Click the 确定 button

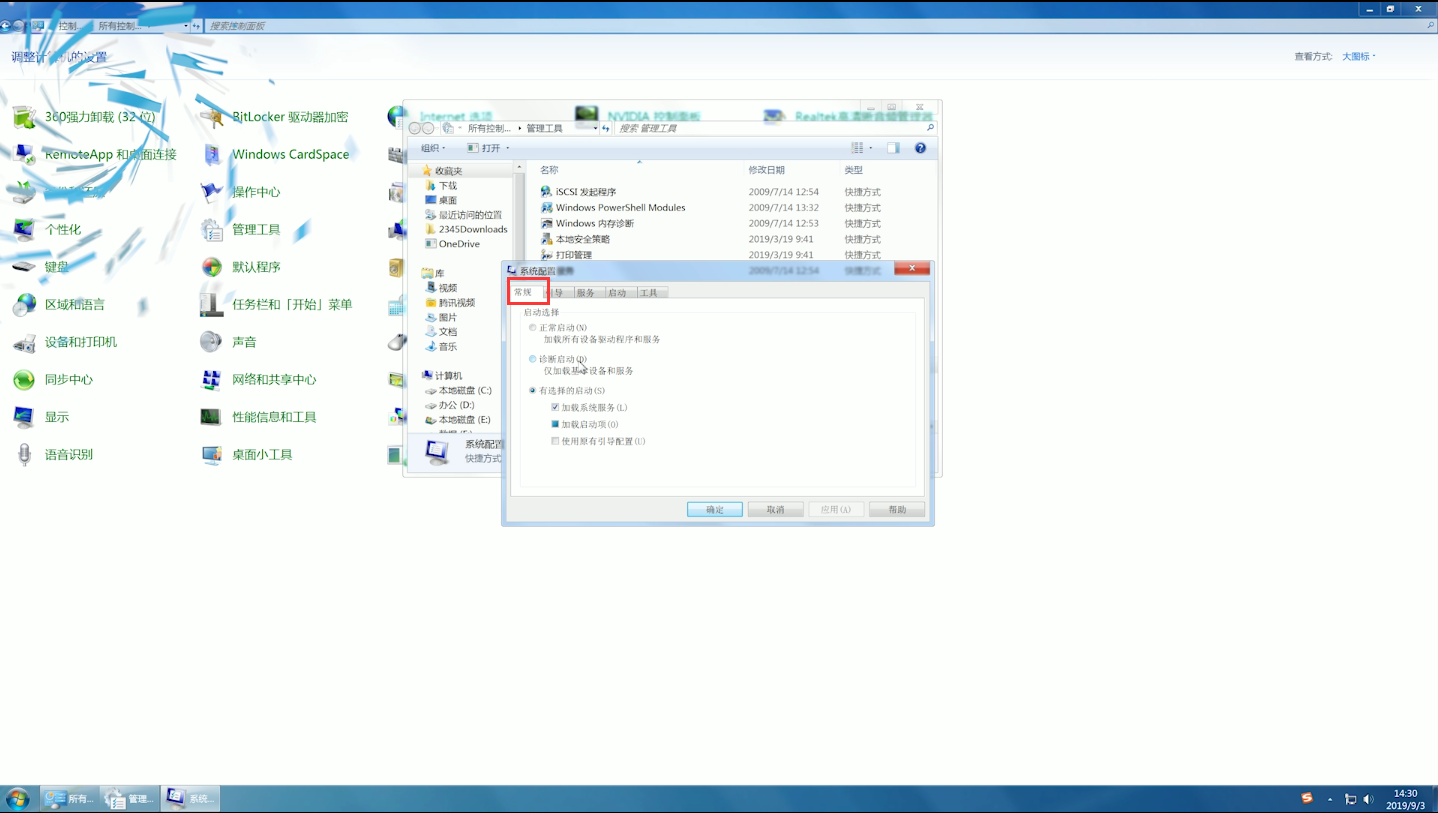(x=715, y=509)
